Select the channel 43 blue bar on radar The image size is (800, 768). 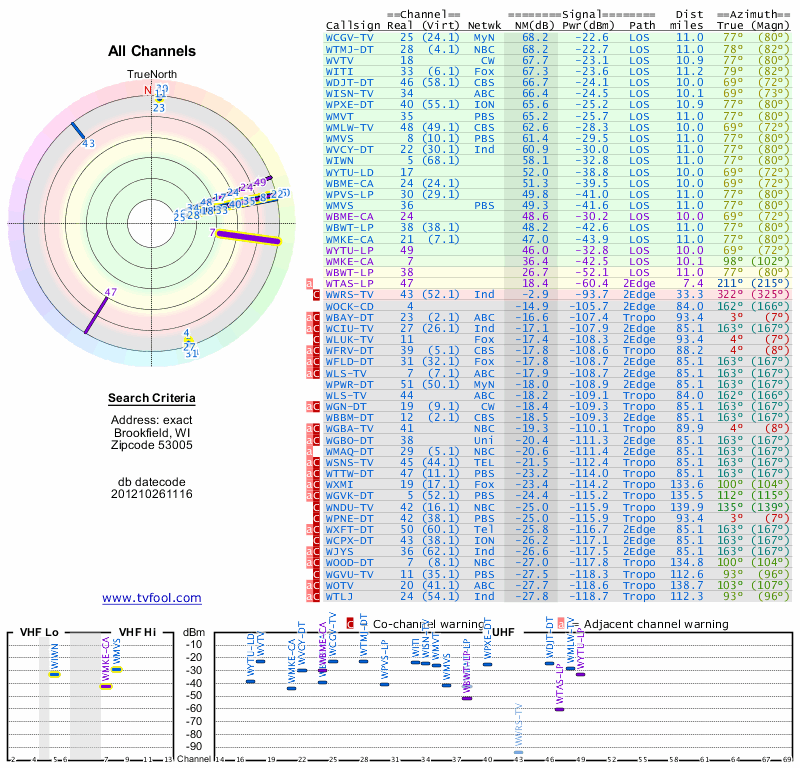78,130
